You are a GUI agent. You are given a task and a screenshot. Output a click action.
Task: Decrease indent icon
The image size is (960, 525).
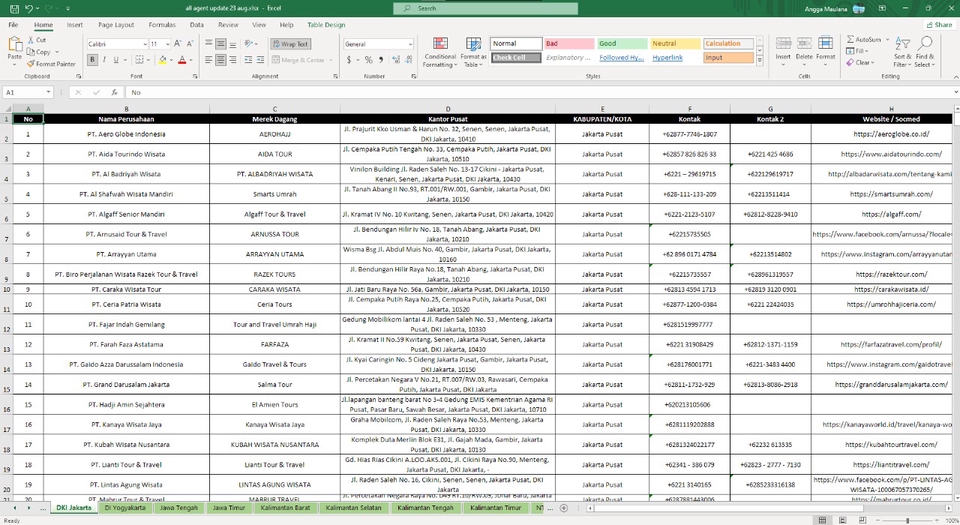[x=248, y=60]
